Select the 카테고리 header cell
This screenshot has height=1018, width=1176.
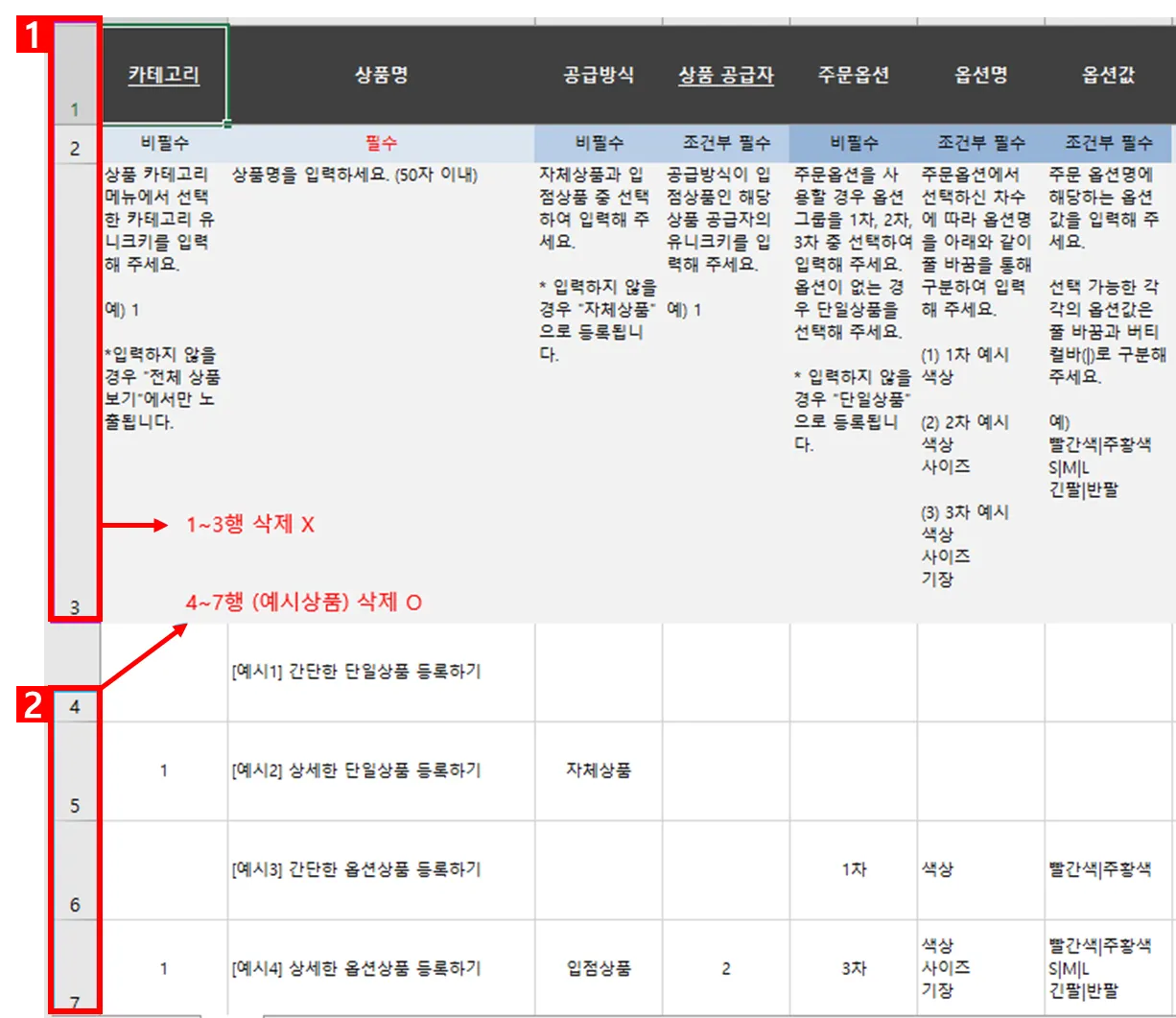pyautogui.click(x=164, y=76)
